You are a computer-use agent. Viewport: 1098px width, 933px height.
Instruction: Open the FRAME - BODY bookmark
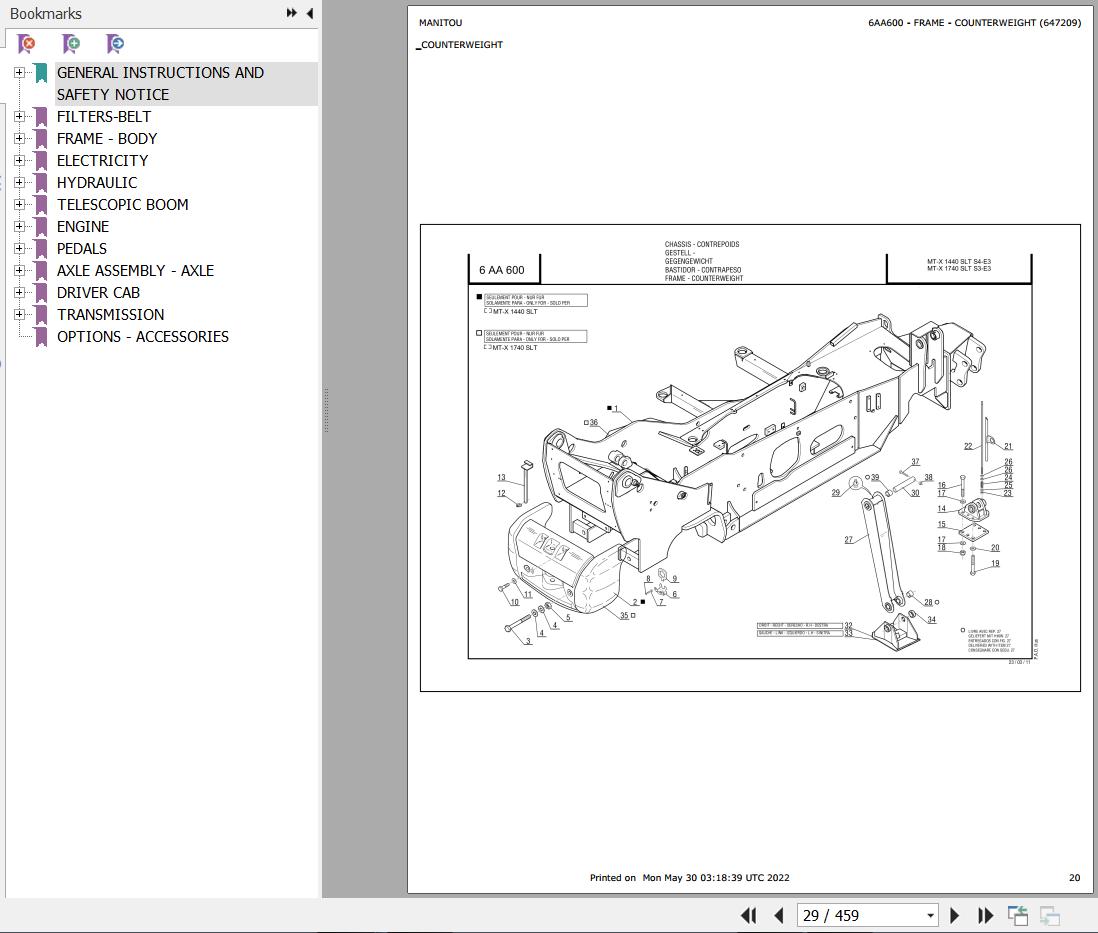click(x=107, y=139)
